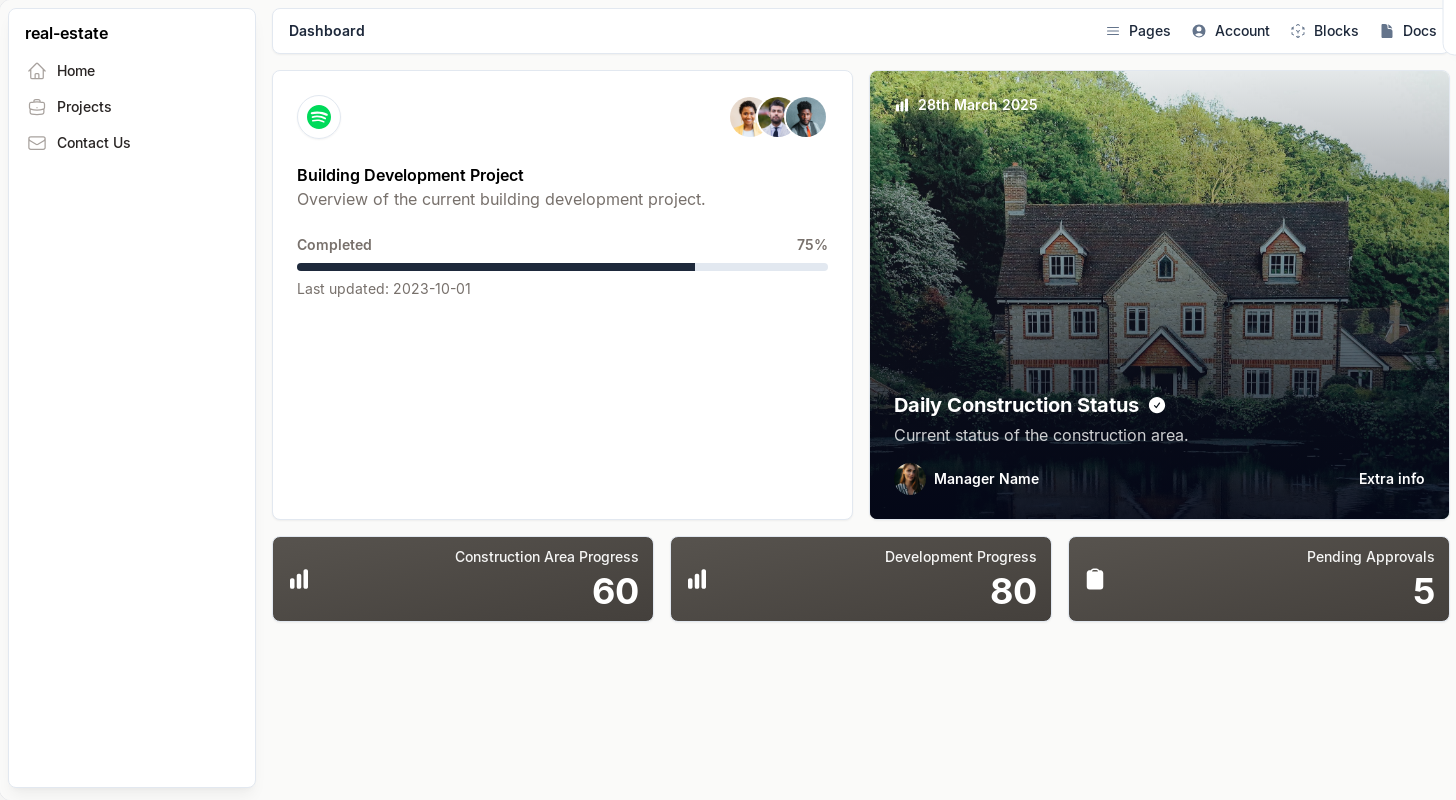Open the Blocks menu item
The height and width of the screenshot is (800, 1456).
(x=1324, y=31)
